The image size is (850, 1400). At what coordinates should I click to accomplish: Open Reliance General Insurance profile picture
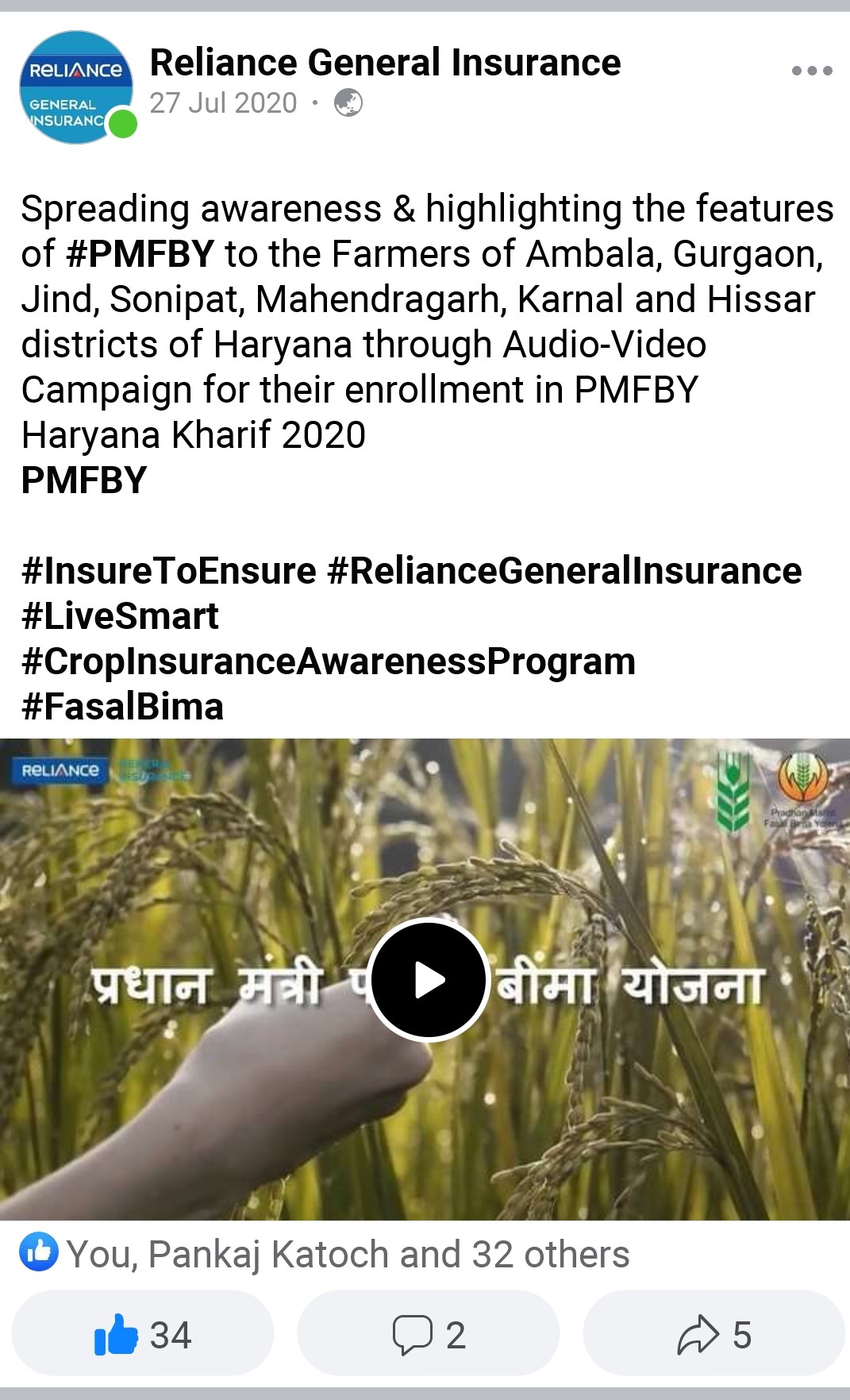click(76, 87)
